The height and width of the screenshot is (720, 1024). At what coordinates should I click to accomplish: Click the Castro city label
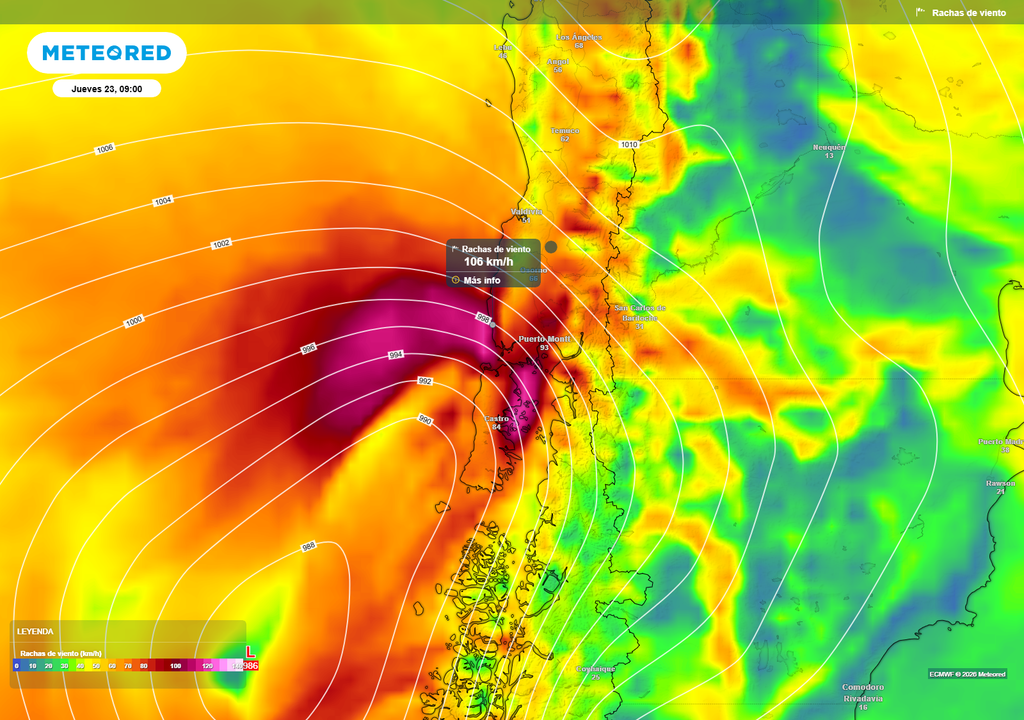tap(496, 418)
